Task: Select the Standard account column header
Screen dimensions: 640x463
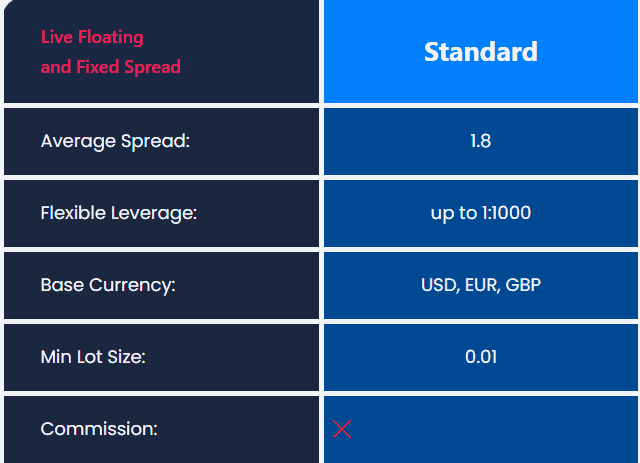Action: coord(480,52)
